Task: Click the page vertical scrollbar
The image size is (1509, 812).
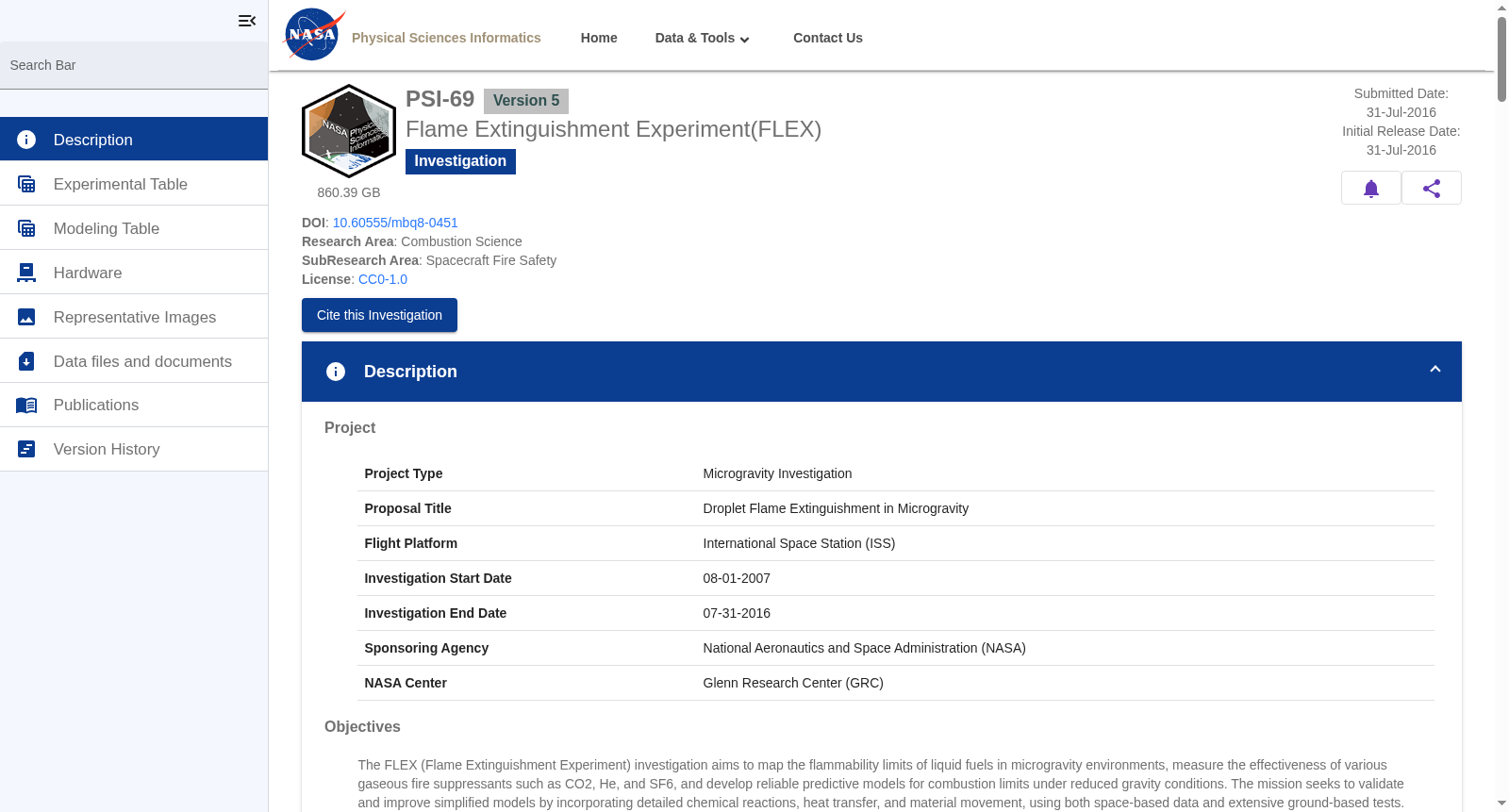Action: pos(1501,58)
